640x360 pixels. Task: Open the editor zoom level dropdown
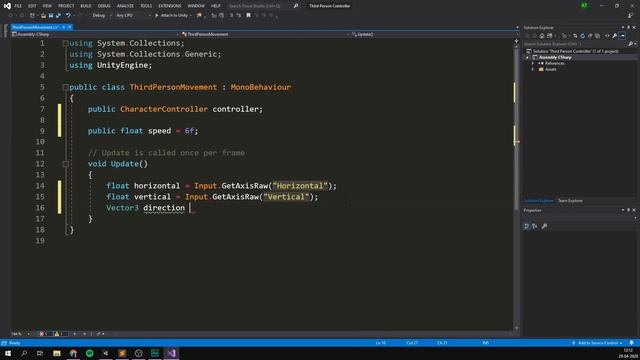[21, 334]
